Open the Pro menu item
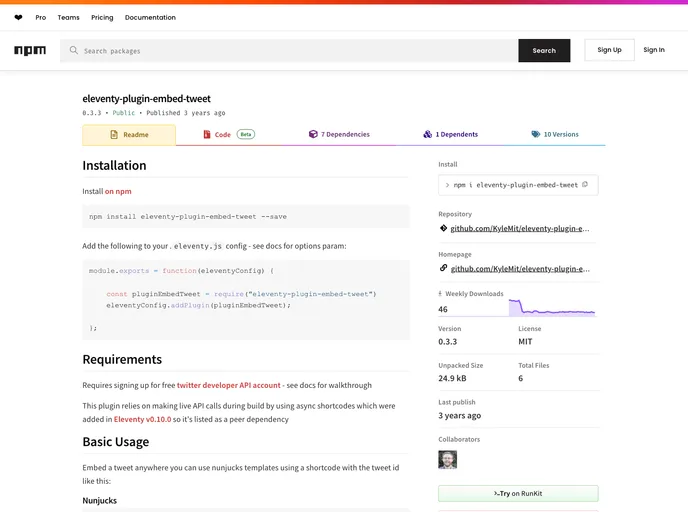This screenshot has height=512, width=688. click(41, 18)
